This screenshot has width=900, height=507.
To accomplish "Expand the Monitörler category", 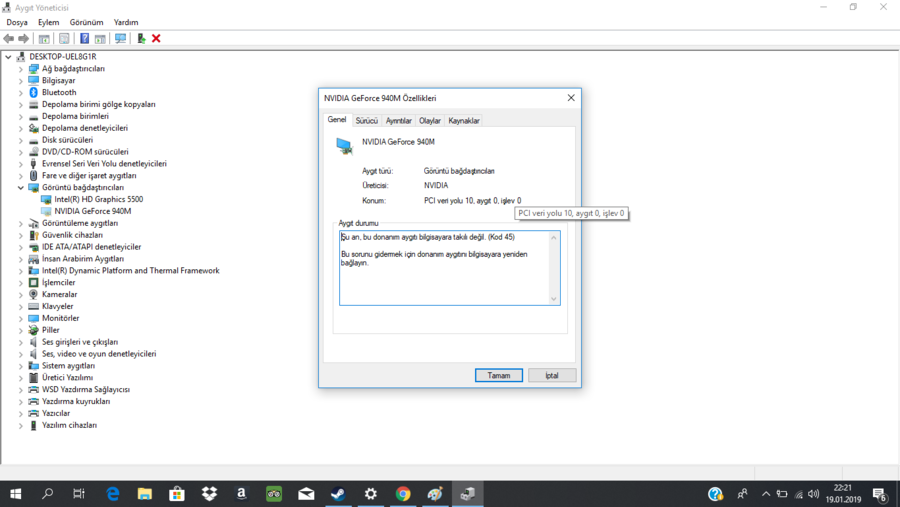I will (x=21, y=319).
